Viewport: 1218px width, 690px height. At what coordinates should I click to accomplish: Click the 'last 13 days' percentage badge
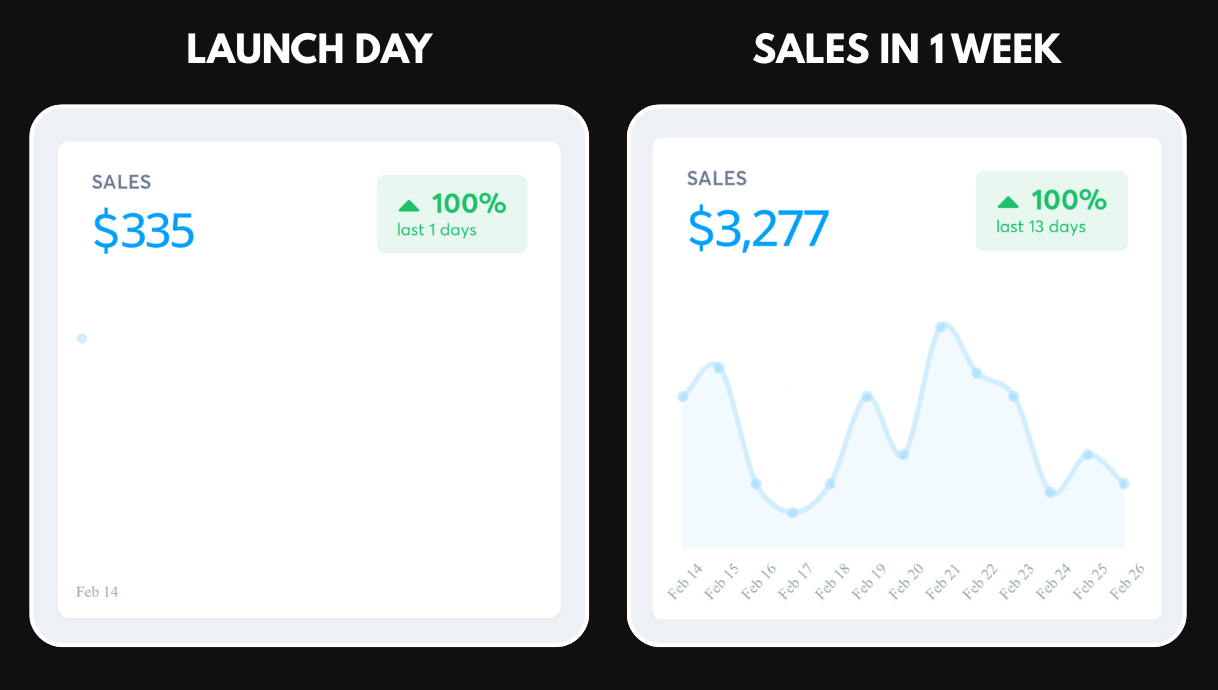pyautogui.click(x=1051, y=211)
